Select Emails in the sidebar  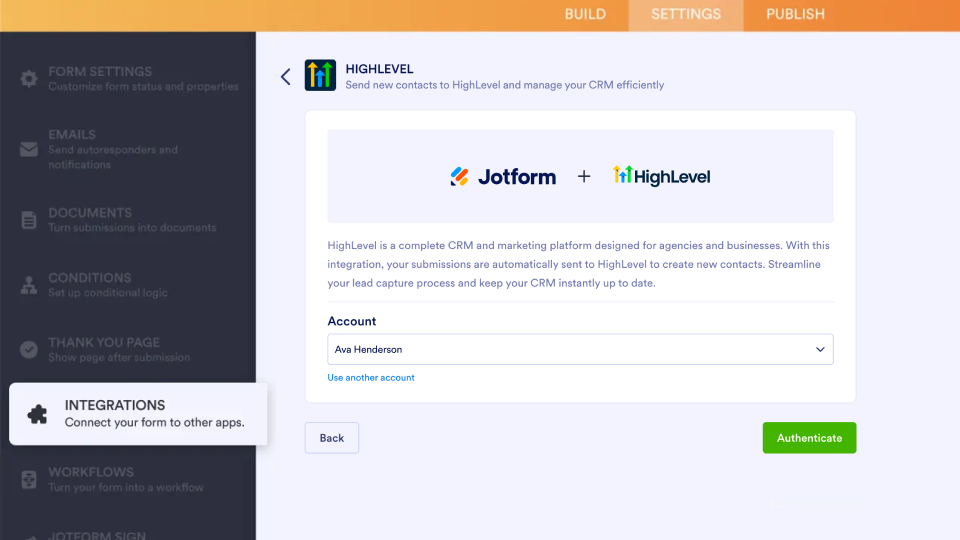(x=128, y=149)
